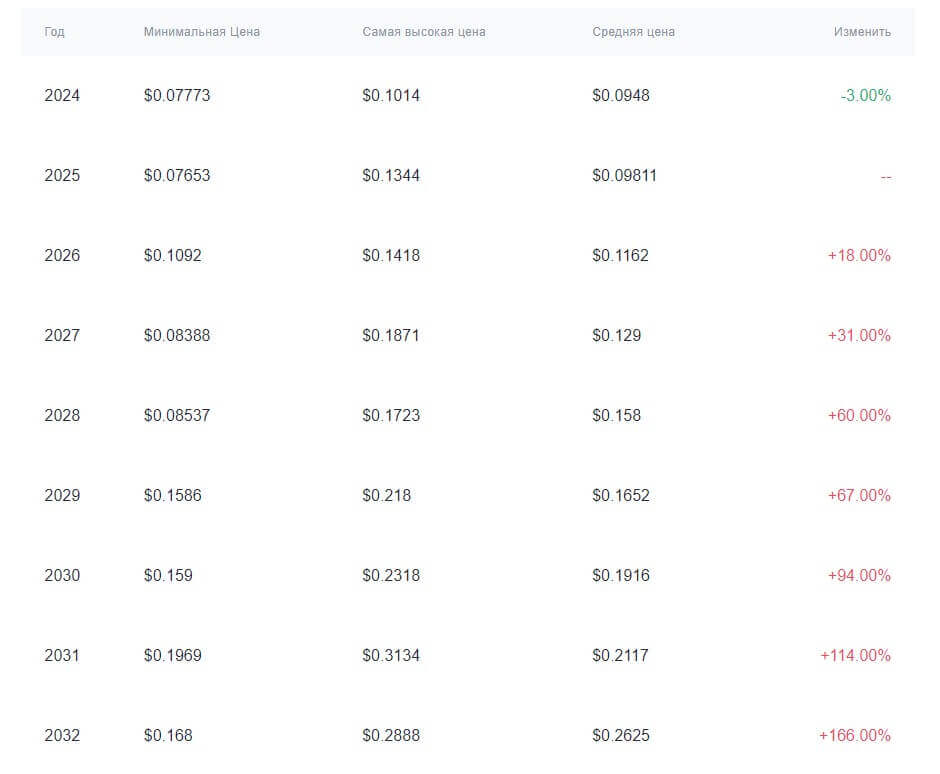Click the $0.3134 highest price
Image resolution: width=940 pixels, height=774 pixels.
391,656
